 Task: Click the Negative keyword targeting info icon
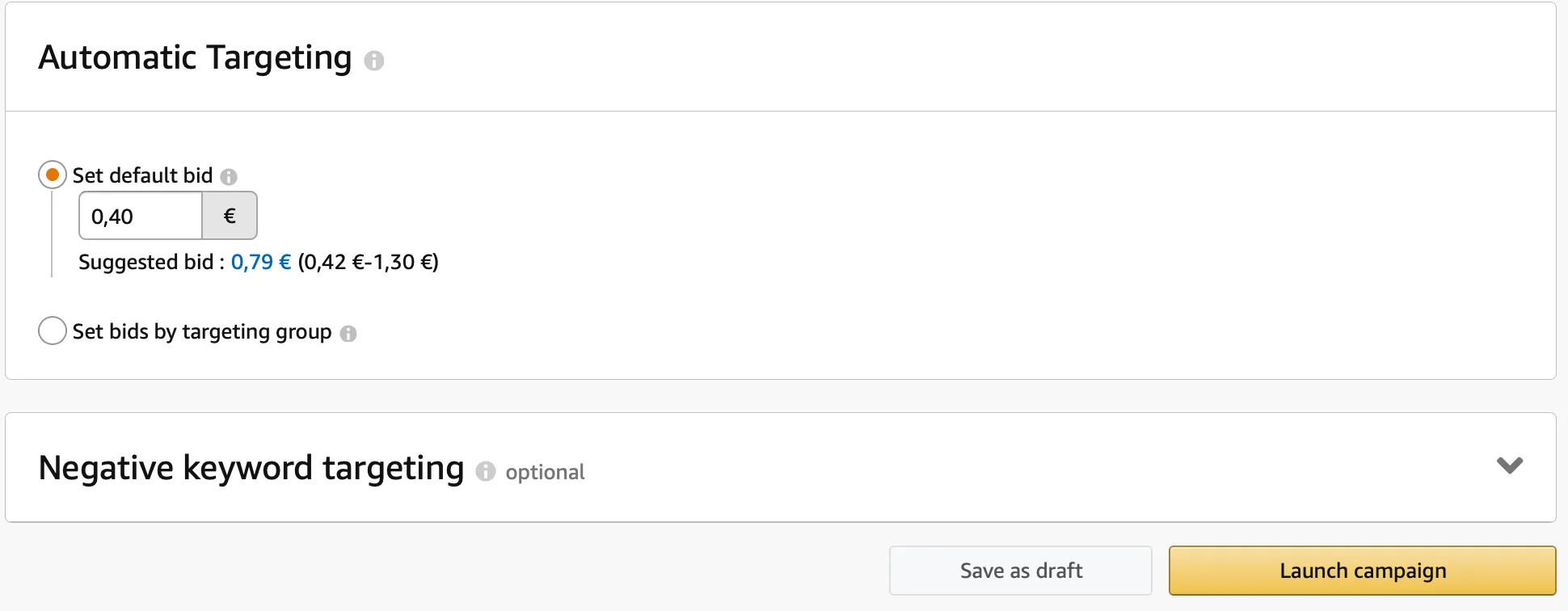click(x=485, y=471)
